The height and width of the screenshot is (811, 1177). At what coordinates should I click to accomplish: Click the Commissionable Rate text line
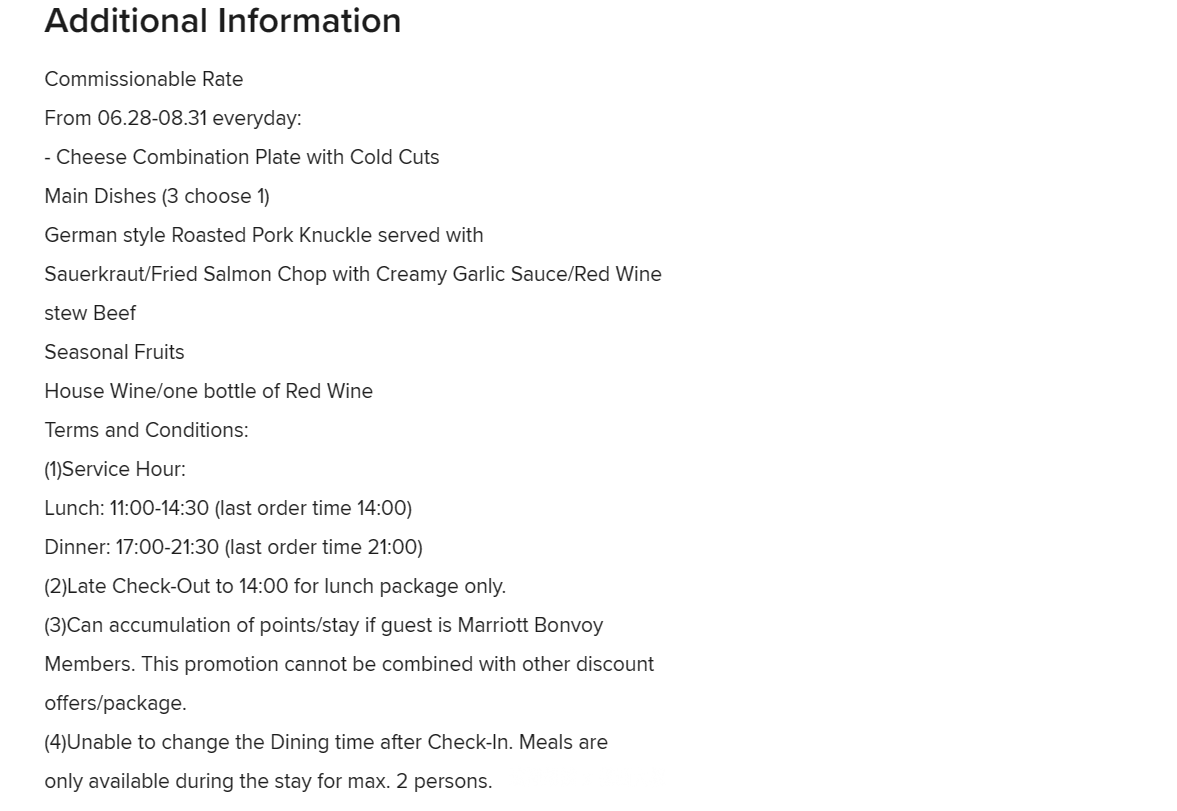[143, 79]
